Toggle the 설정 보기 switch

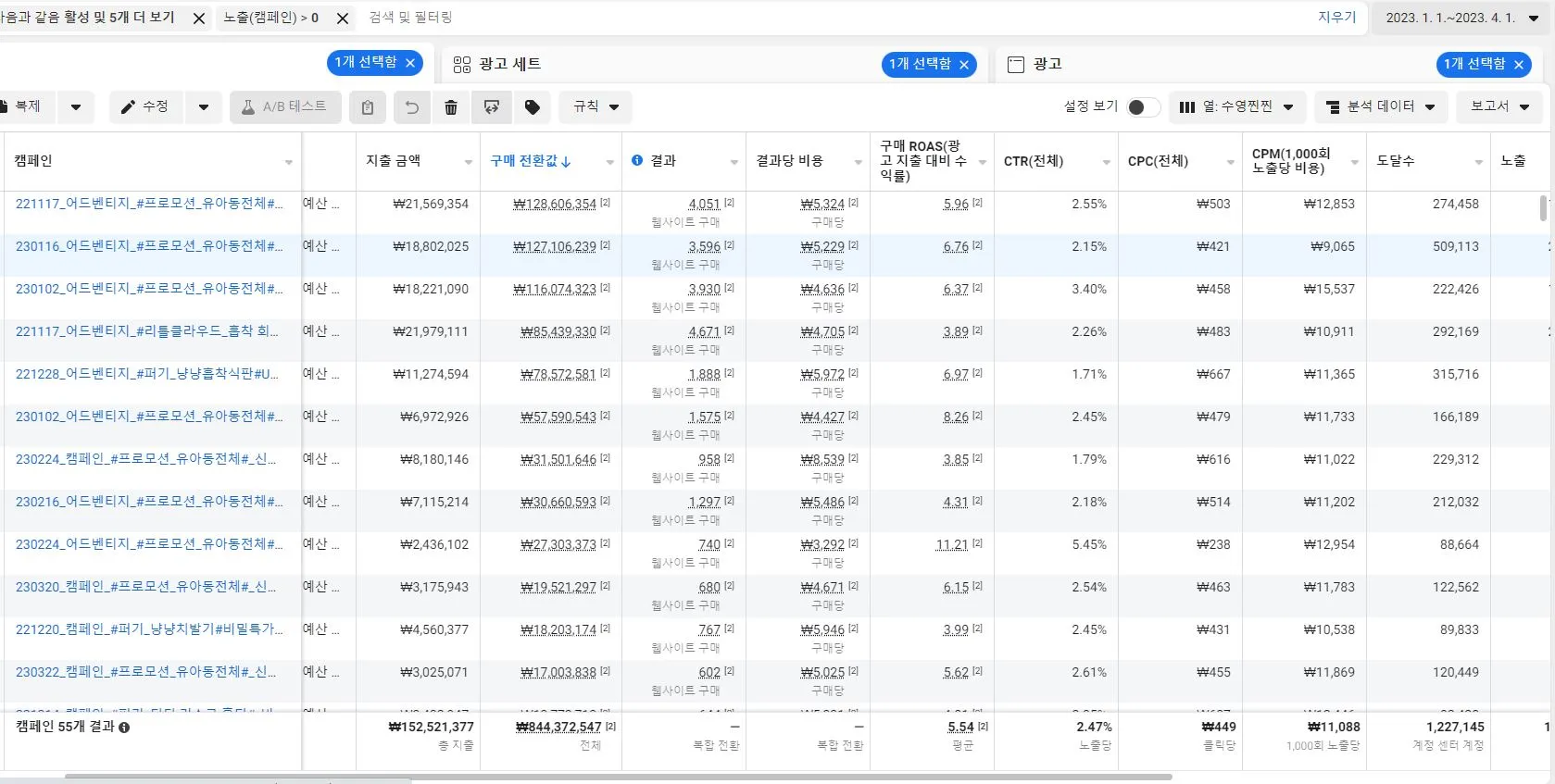click(1143, 107)
